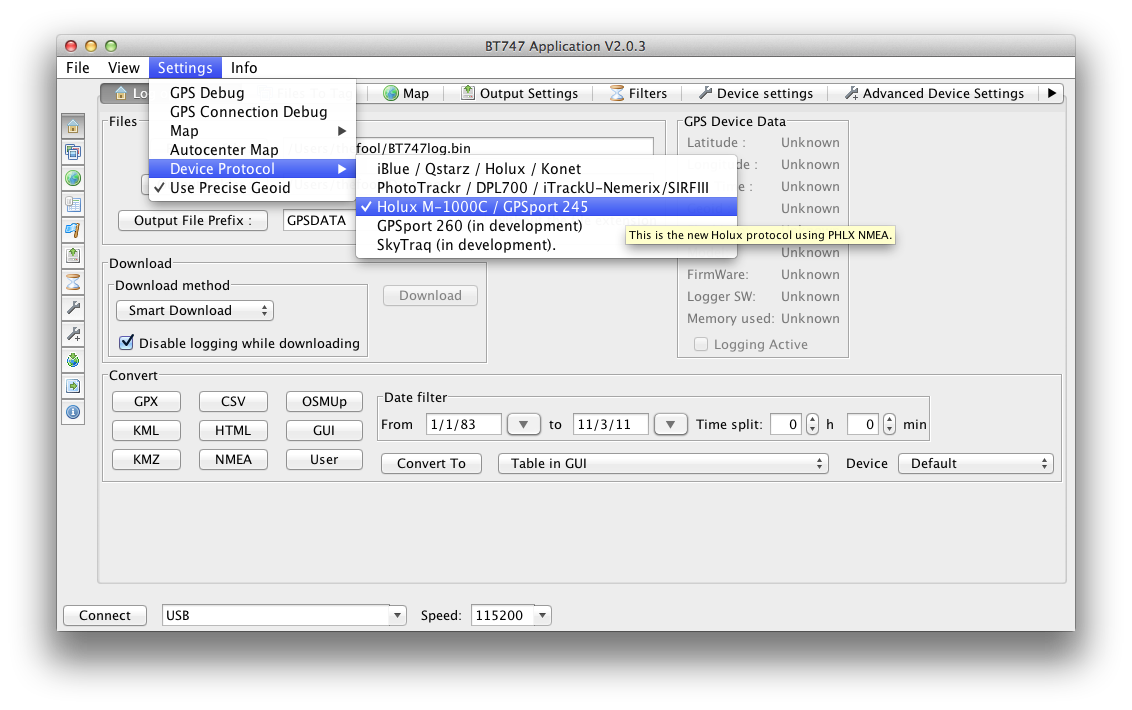Image resolution: width=1132 pixels, height=710 pixels.
Task: Close the open Settings menu
Action: click(186, 68)
